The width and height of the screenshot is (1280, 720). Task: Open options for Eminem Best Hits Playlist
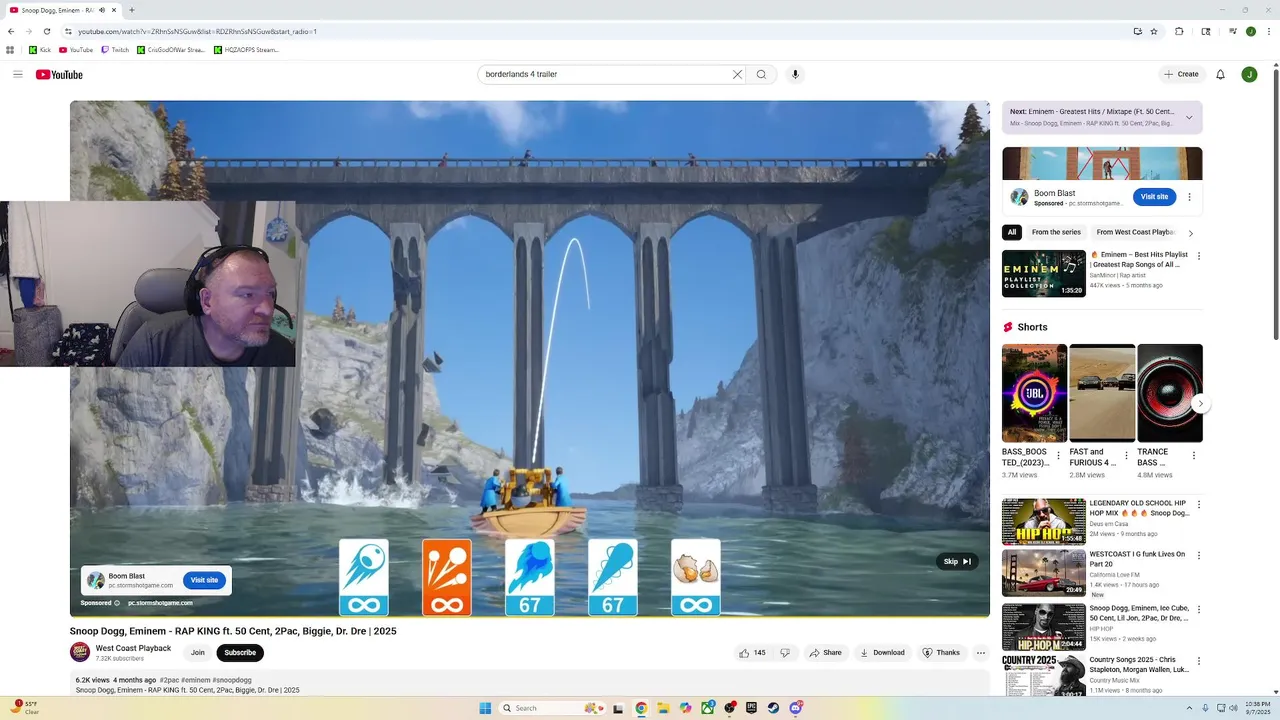[x=1199, y=256]
